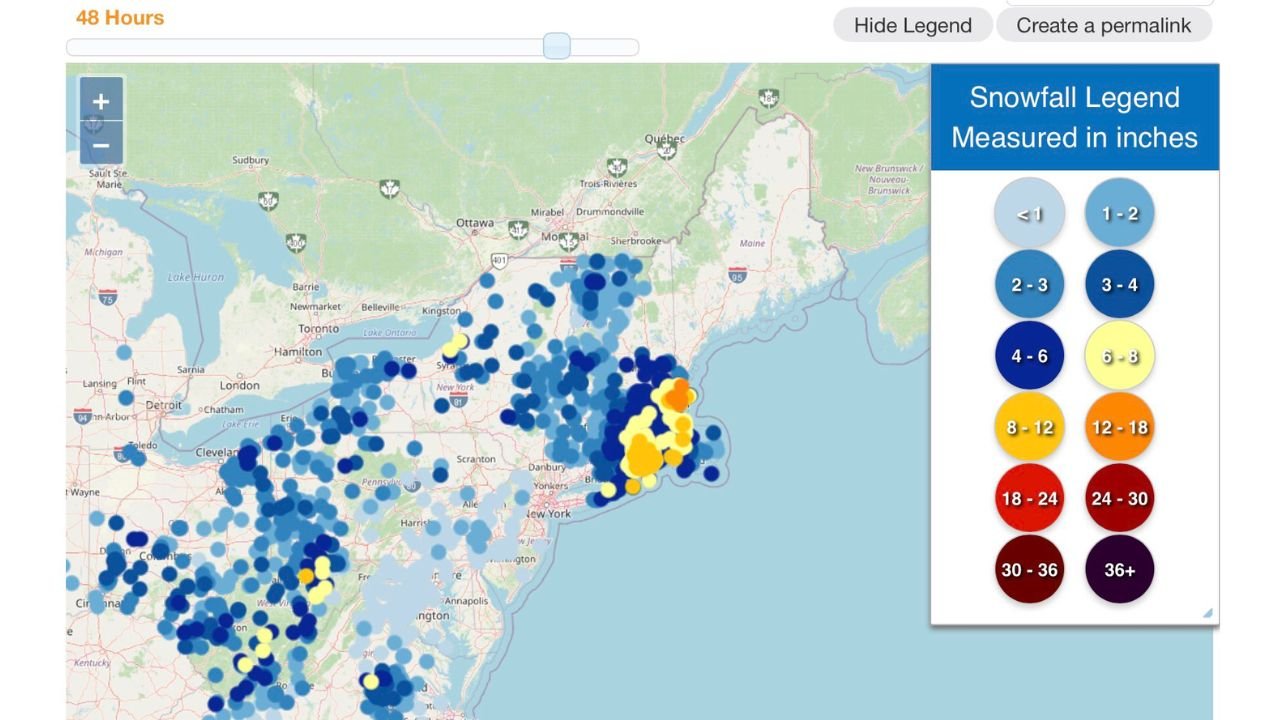Click Create a permalink
The width and height of the screenshot is (1280, 720).
(1103, 25)
